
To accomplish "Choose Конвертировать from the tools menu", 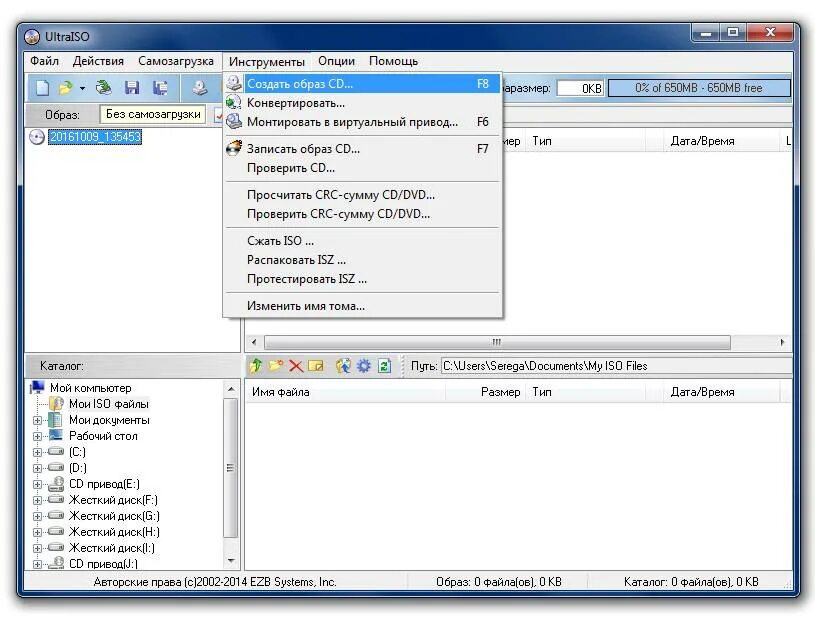I will pos(363,102).
